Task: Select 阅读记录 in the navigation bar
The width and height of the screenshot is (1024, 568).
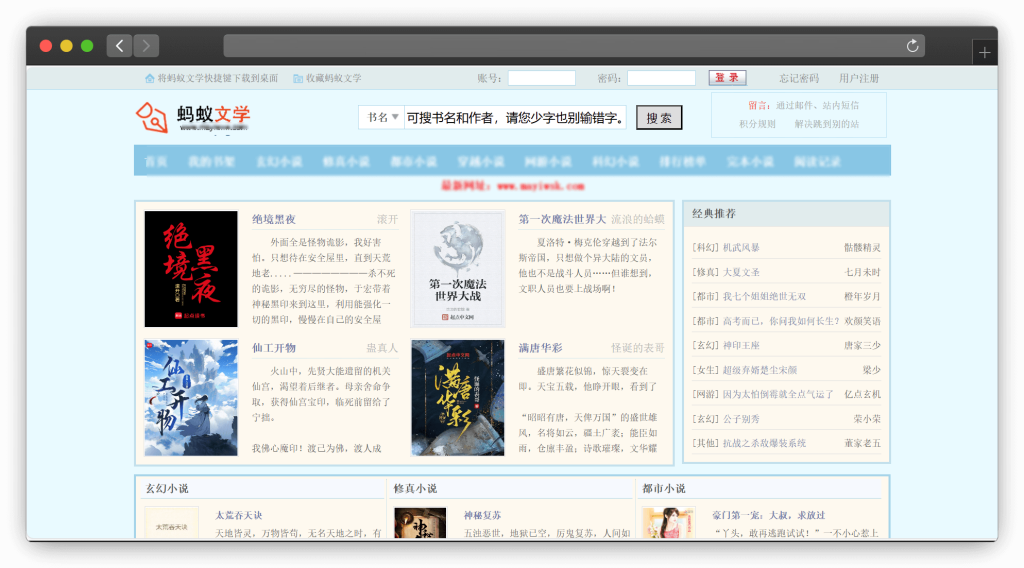Action: pyautogui.click(x=817, y=161)
